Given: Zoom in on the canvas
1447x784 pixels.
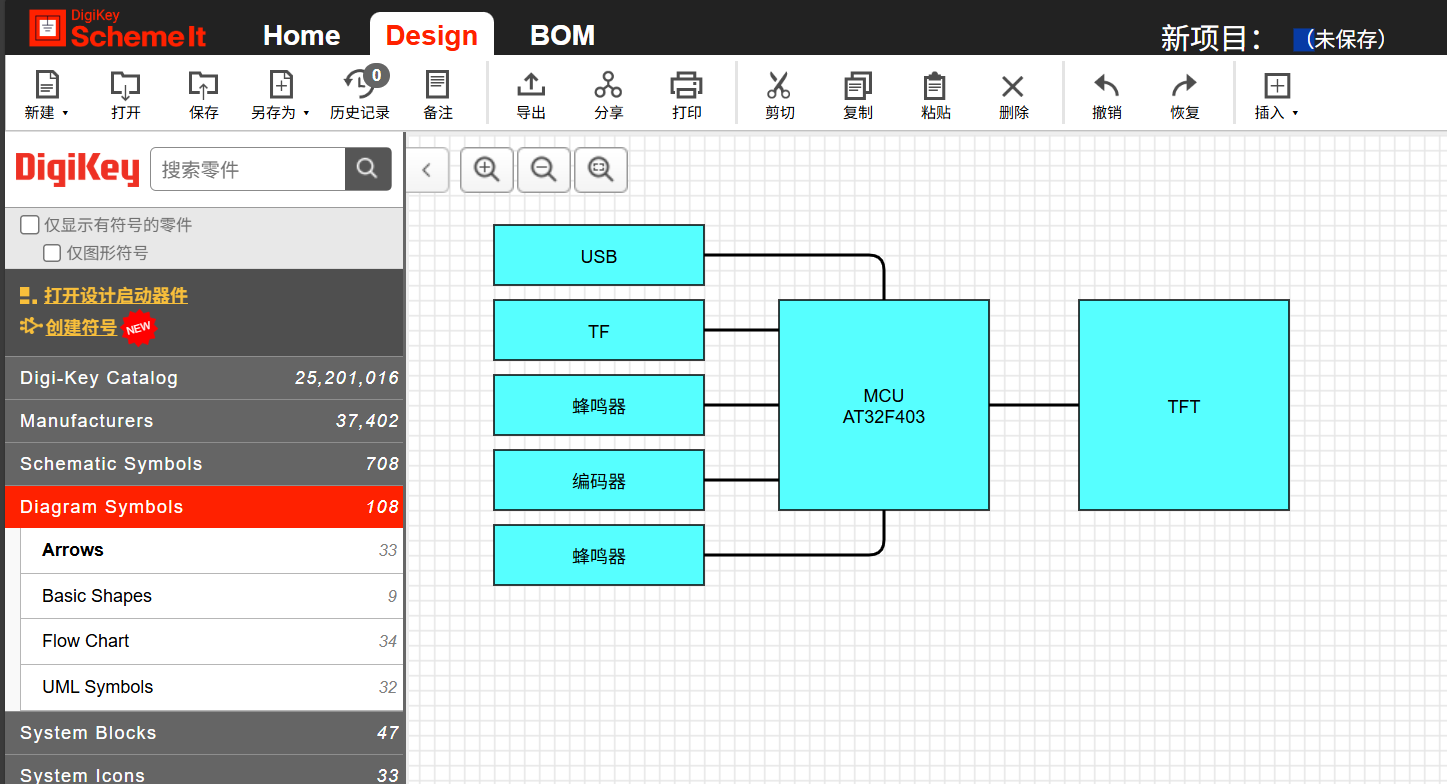Looking at the screenshot, I should tap(487, 170).
